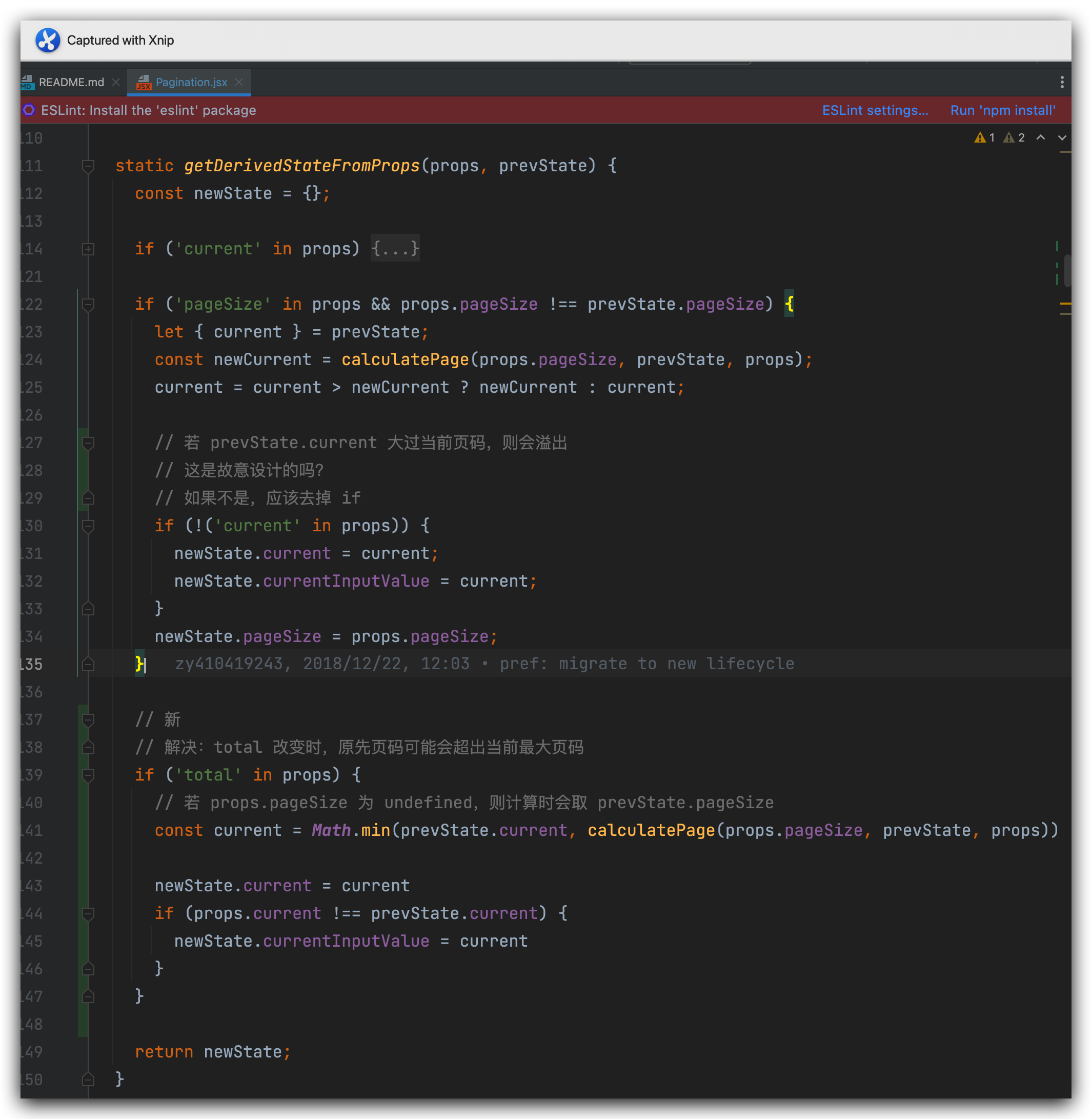Collapse the pageSize if block via line 122 fold arrow
Image resolution: width=1092 pixels, height=1119 pixels.
[x=87, y=305]
